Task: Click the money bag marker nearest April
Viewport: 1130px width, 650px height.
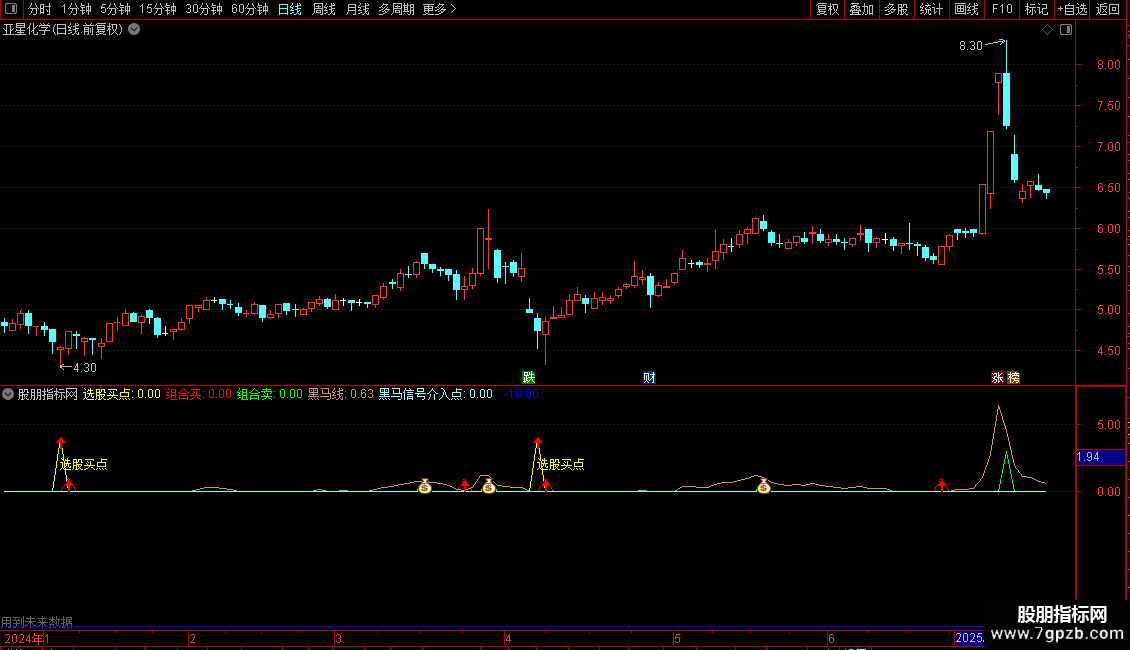Action: [x=489, y=486]
